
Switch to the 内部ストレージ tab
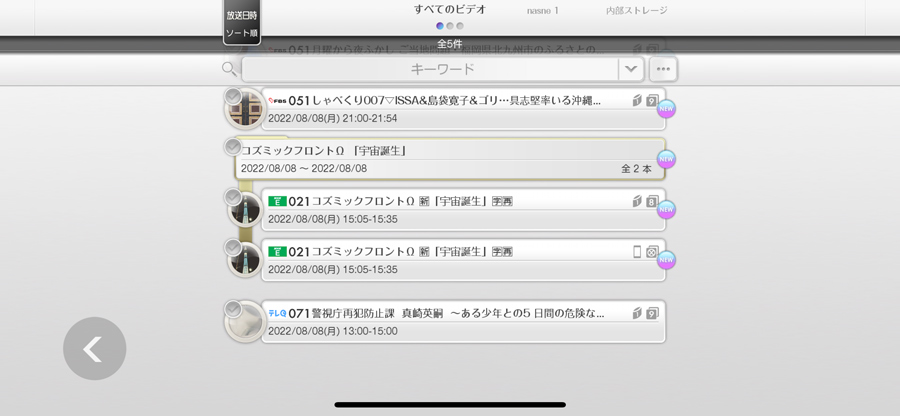(x=637, y=10)
